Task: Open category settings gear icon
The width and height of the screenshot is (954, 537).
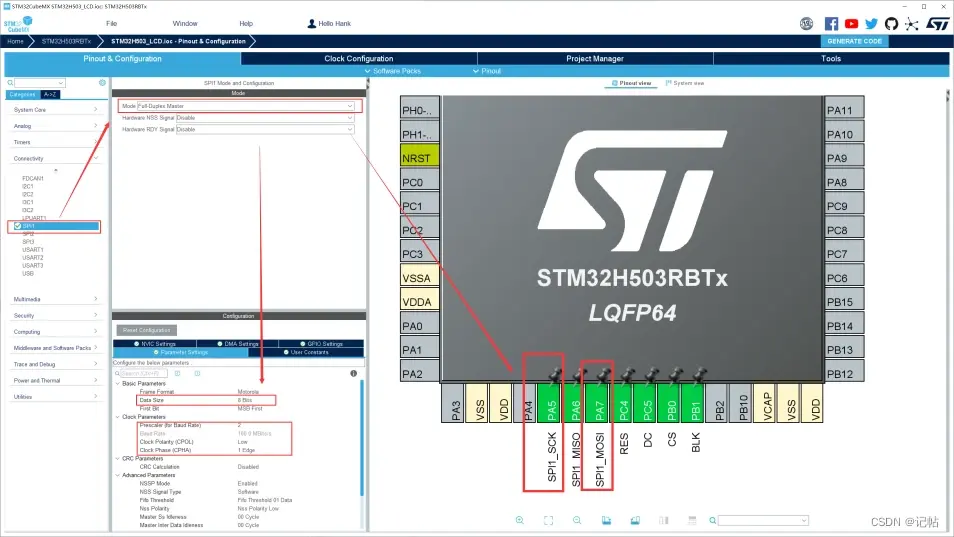Action: [x=102, y=83]
